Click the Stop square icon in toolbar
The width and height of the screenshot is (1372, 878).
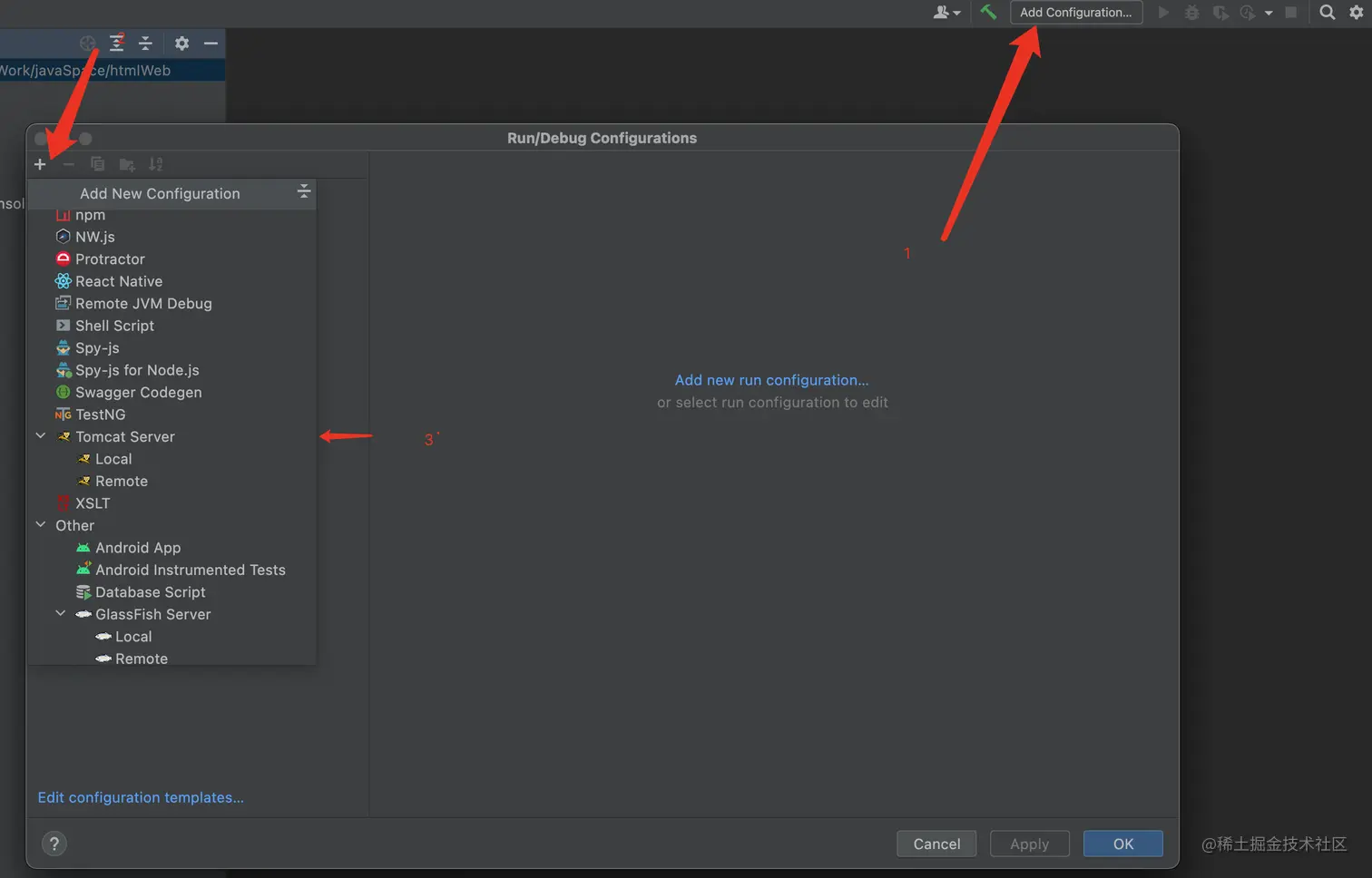1290,13
